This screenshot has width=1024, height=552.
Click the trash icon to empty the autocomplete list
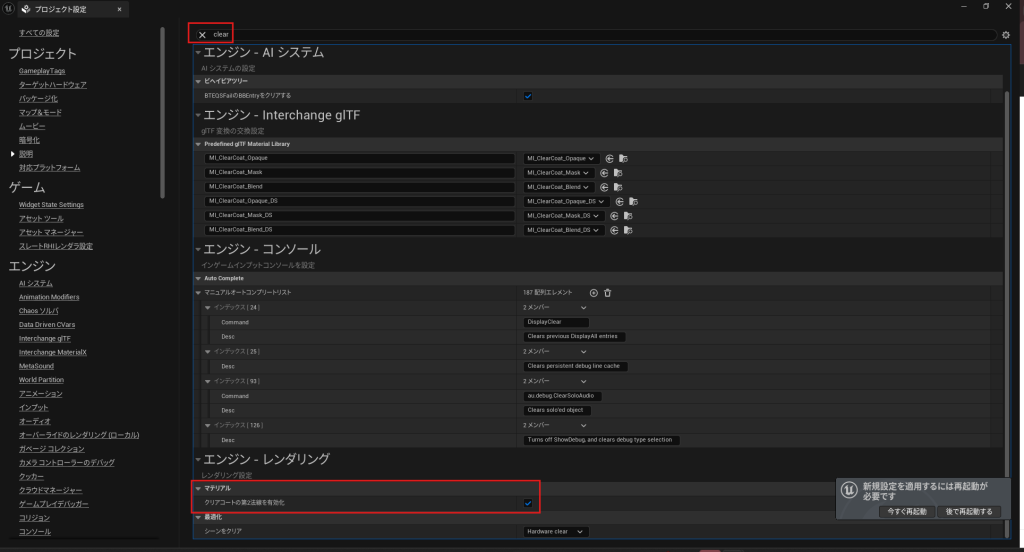click(607, 292)
